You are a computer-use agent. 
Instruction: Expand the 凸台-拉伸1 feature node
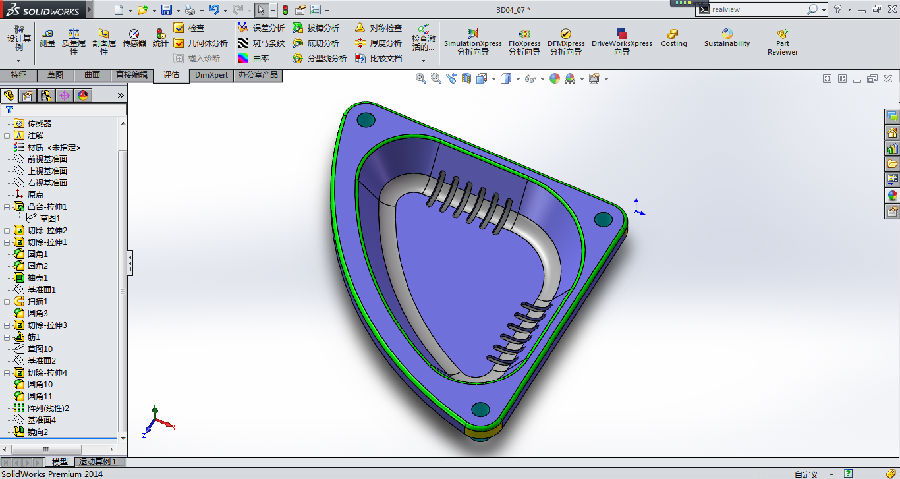(x=7, y=206)
